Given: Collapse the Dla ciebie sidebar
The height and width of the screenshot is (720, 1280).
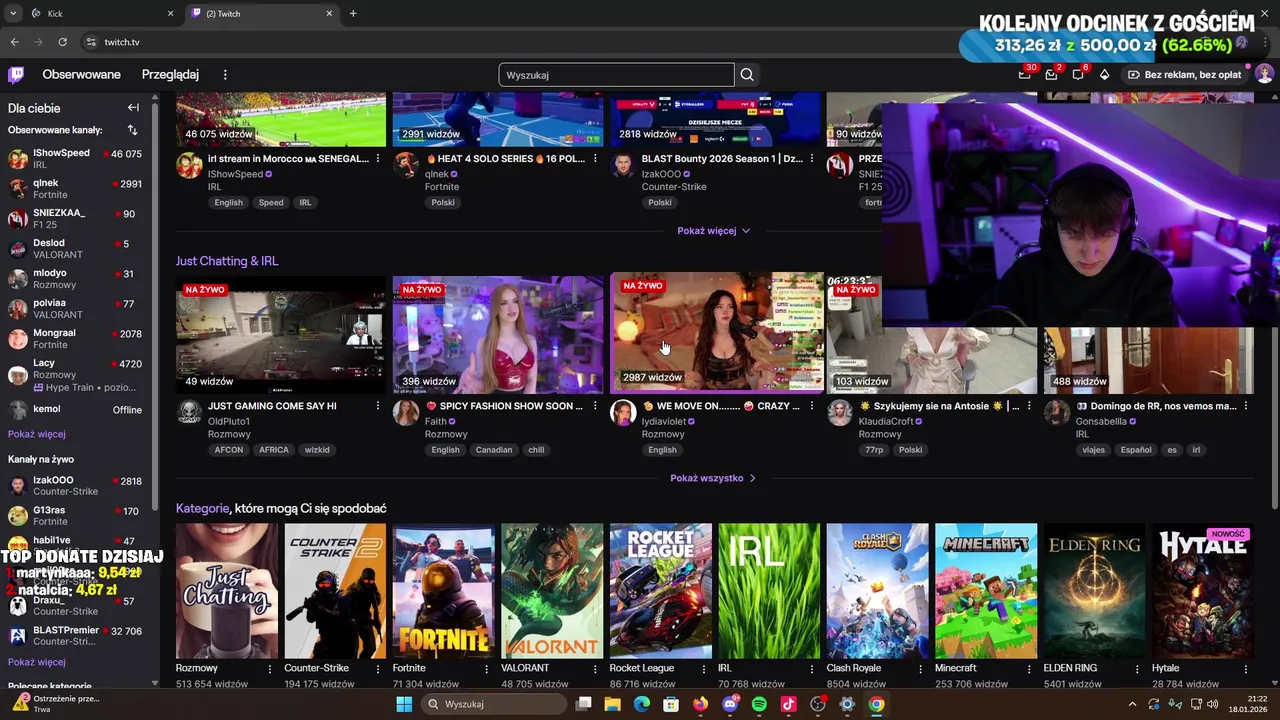Looking at the screenshot, I should [133, 107].
